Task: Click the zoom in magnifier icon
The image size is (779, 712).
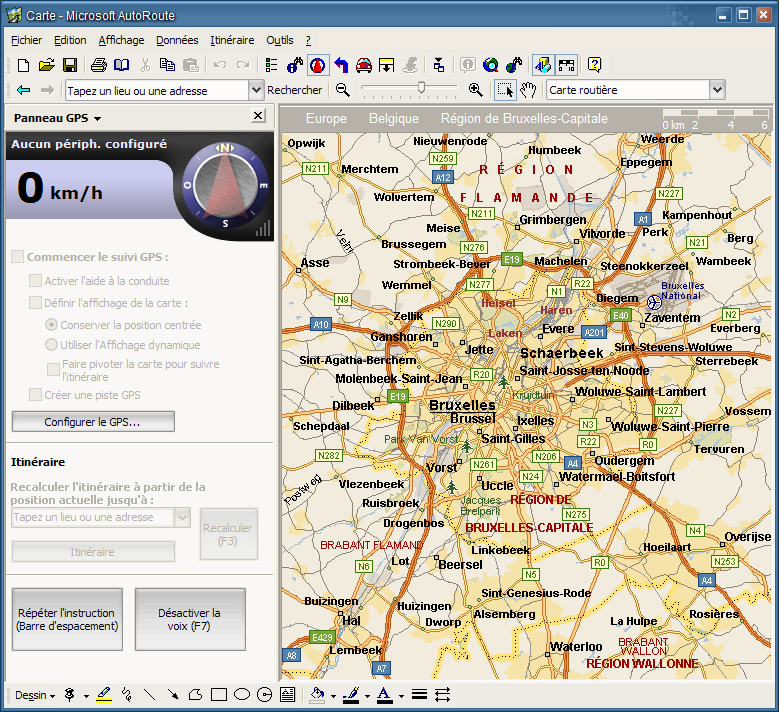Action: click(x=476, y=90)
